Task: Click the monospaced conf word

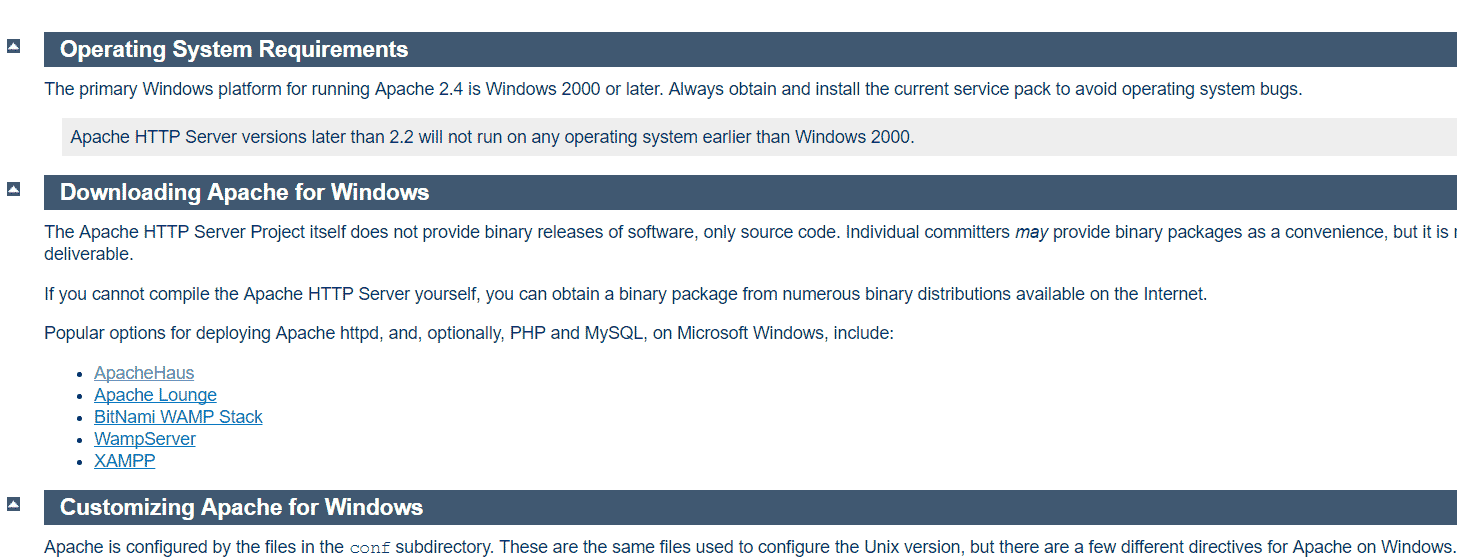Action: [x=370, y=548]
